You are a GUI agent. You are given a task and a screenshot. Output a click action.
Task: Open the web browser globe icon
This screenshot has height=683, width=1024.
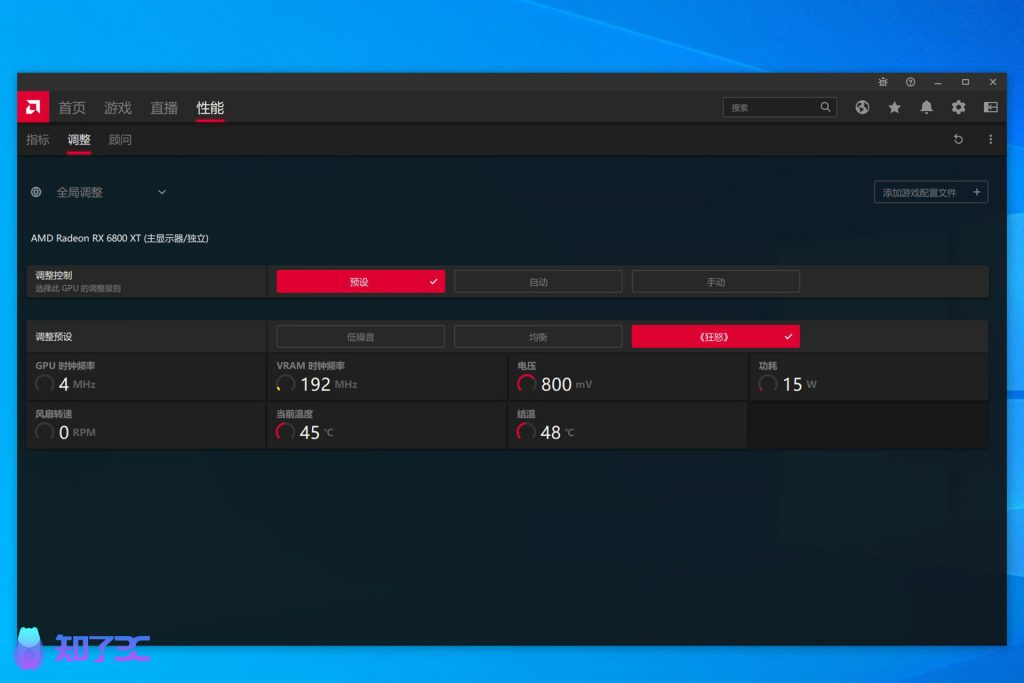pyautogui.click(x=862, y=107)
